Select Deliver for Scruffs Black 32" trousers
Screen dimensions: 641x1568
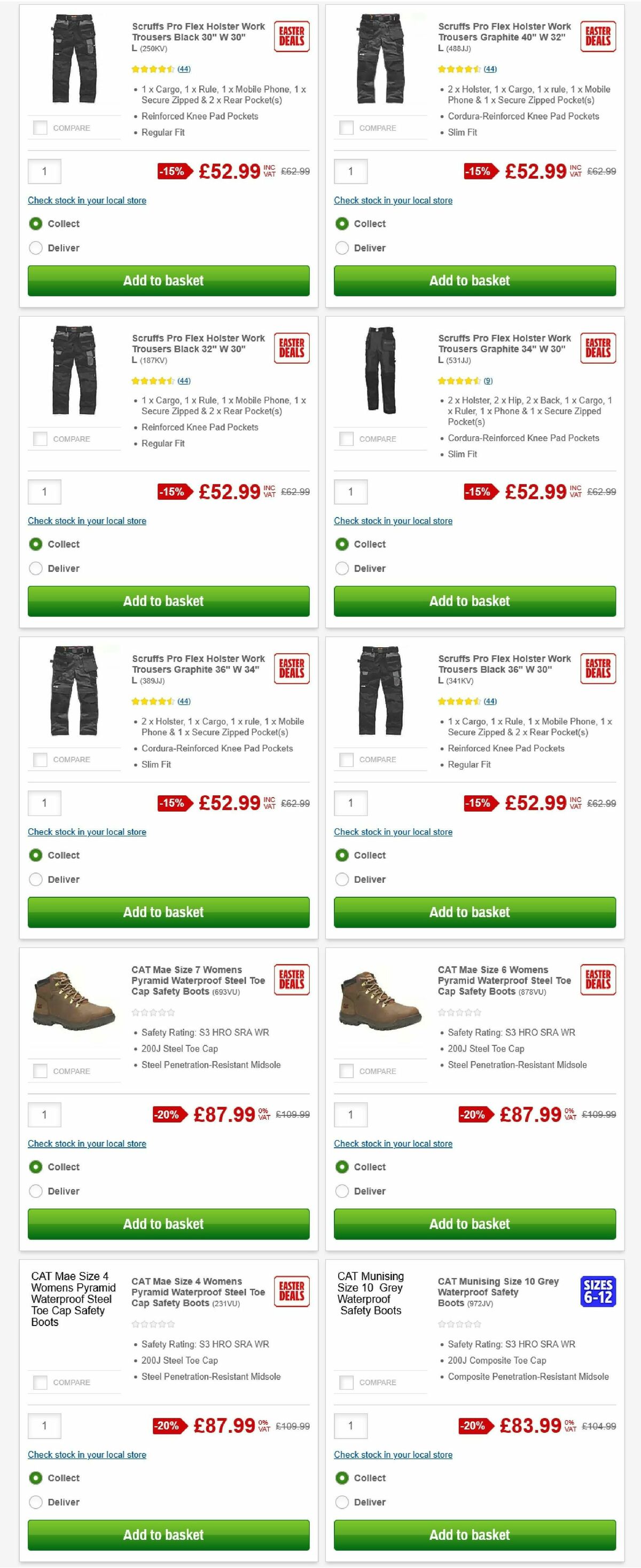tap(36, 568)
